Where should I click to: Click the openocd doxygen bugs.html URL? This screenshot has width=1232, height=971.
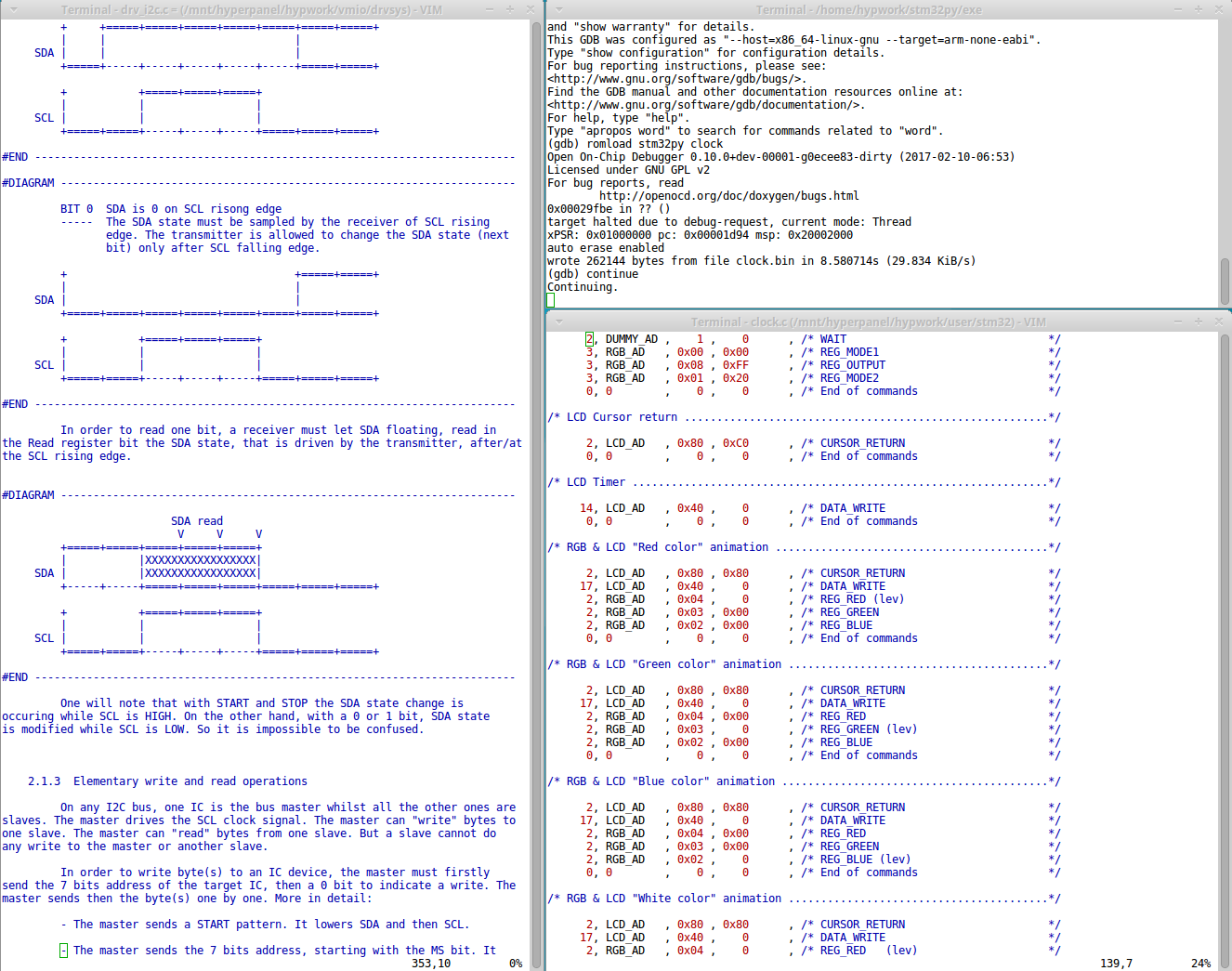pos(729,196)
